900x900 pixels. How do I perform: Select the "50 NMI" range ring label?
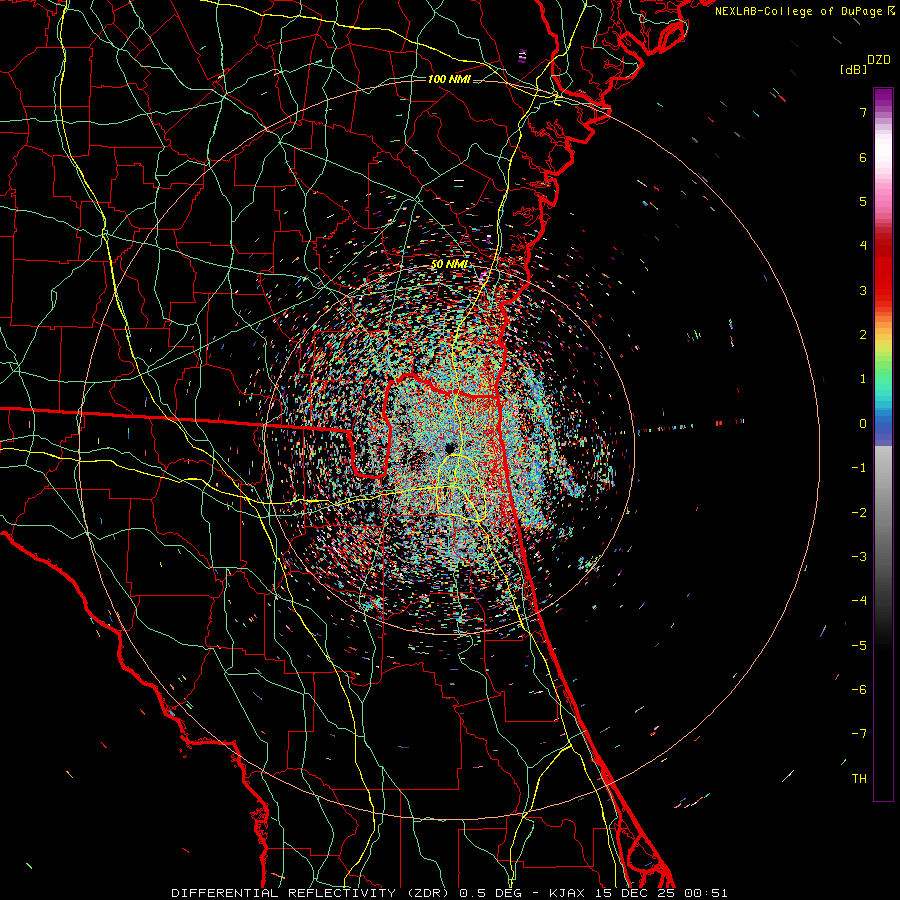(449, 264)
